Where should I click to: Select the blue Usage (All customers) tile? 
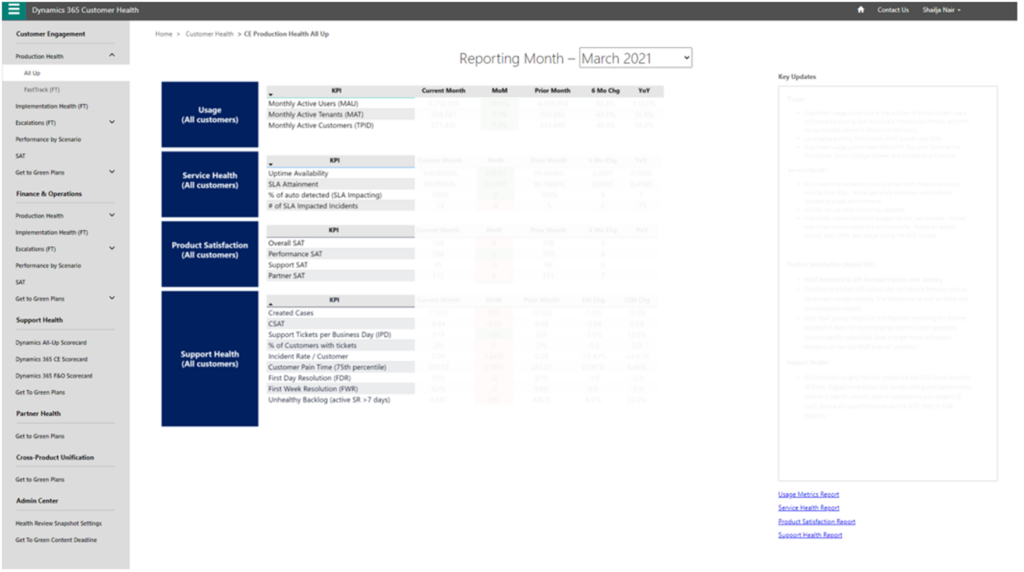click(x=210, y=115)
